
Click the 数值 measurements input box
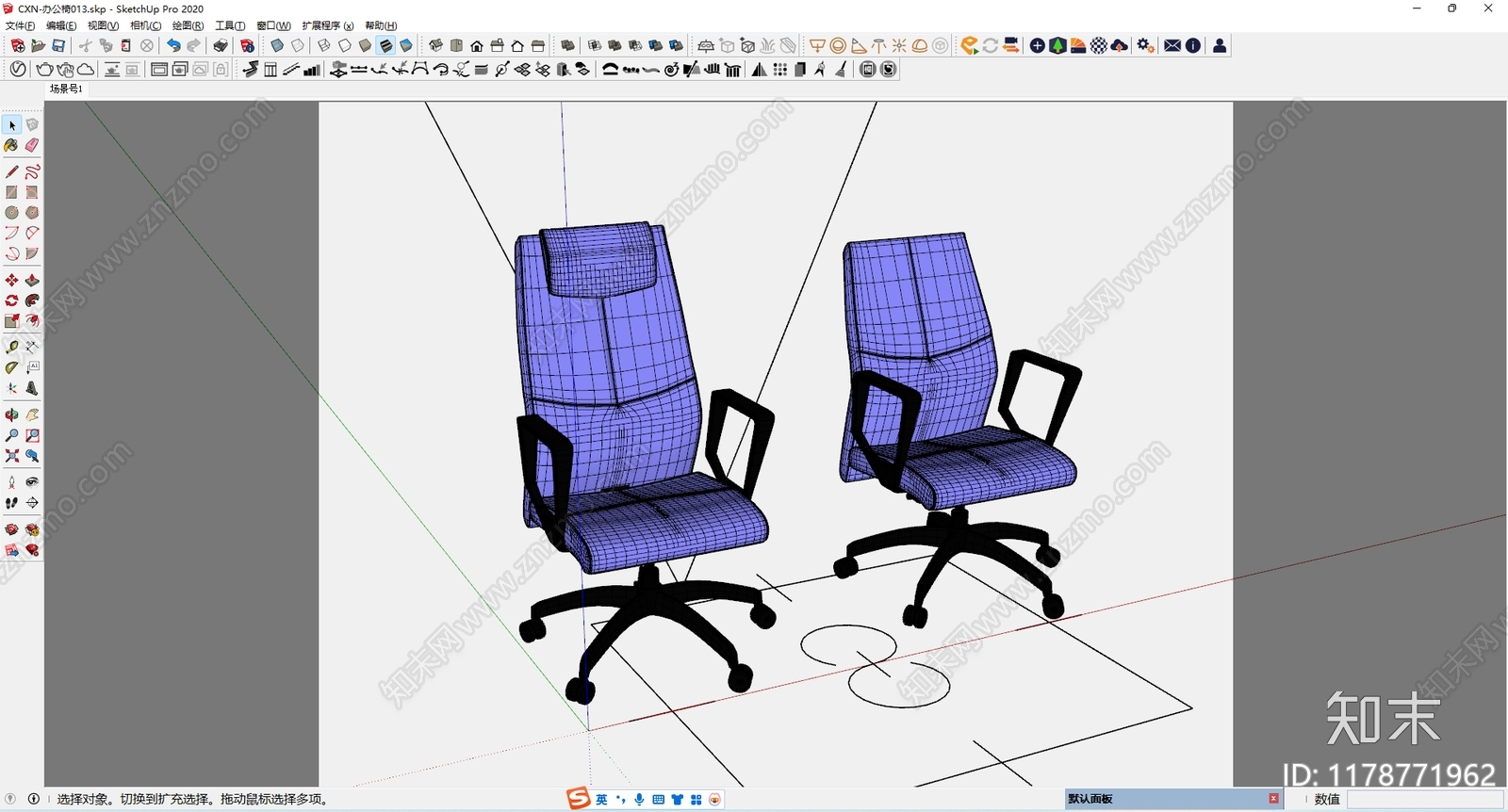(x=1424, y=799)
